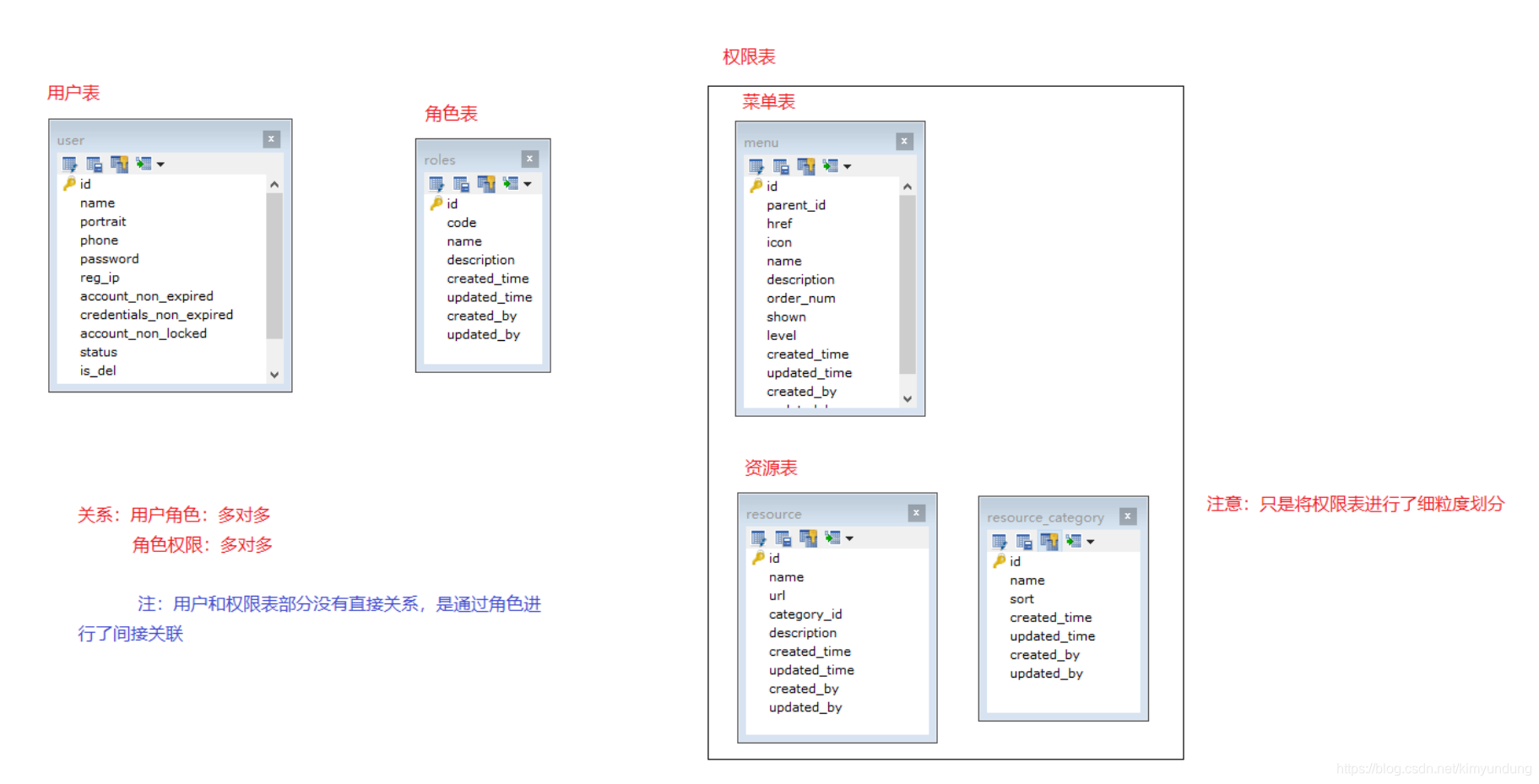
Task: Select the order_num column in menu table
Action: 801,298
